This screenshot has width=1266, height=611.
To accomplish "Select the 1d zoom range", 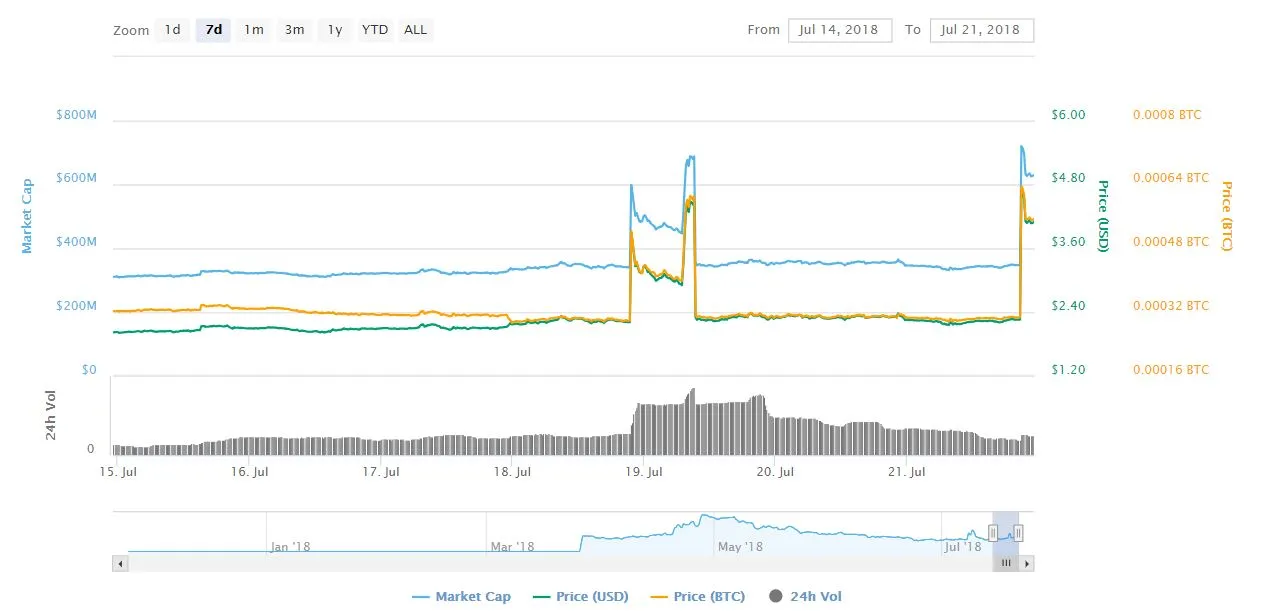I will click(172, 30).
